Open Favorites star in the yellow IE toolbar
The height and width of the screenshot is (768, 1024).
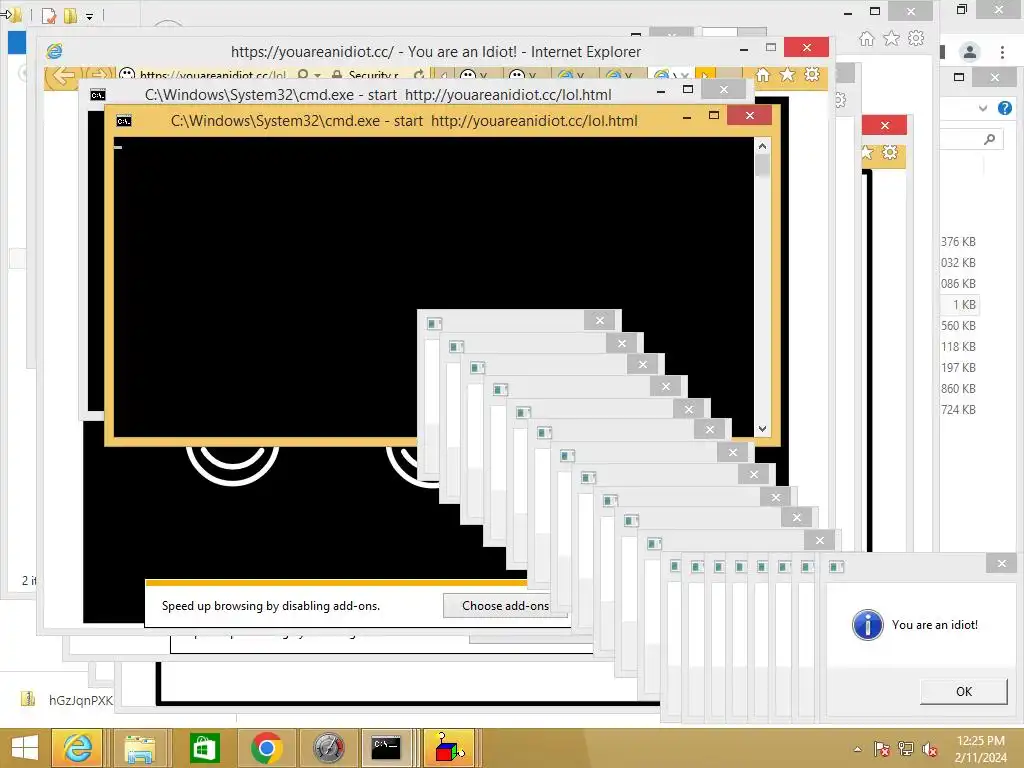tap(788, 74)
